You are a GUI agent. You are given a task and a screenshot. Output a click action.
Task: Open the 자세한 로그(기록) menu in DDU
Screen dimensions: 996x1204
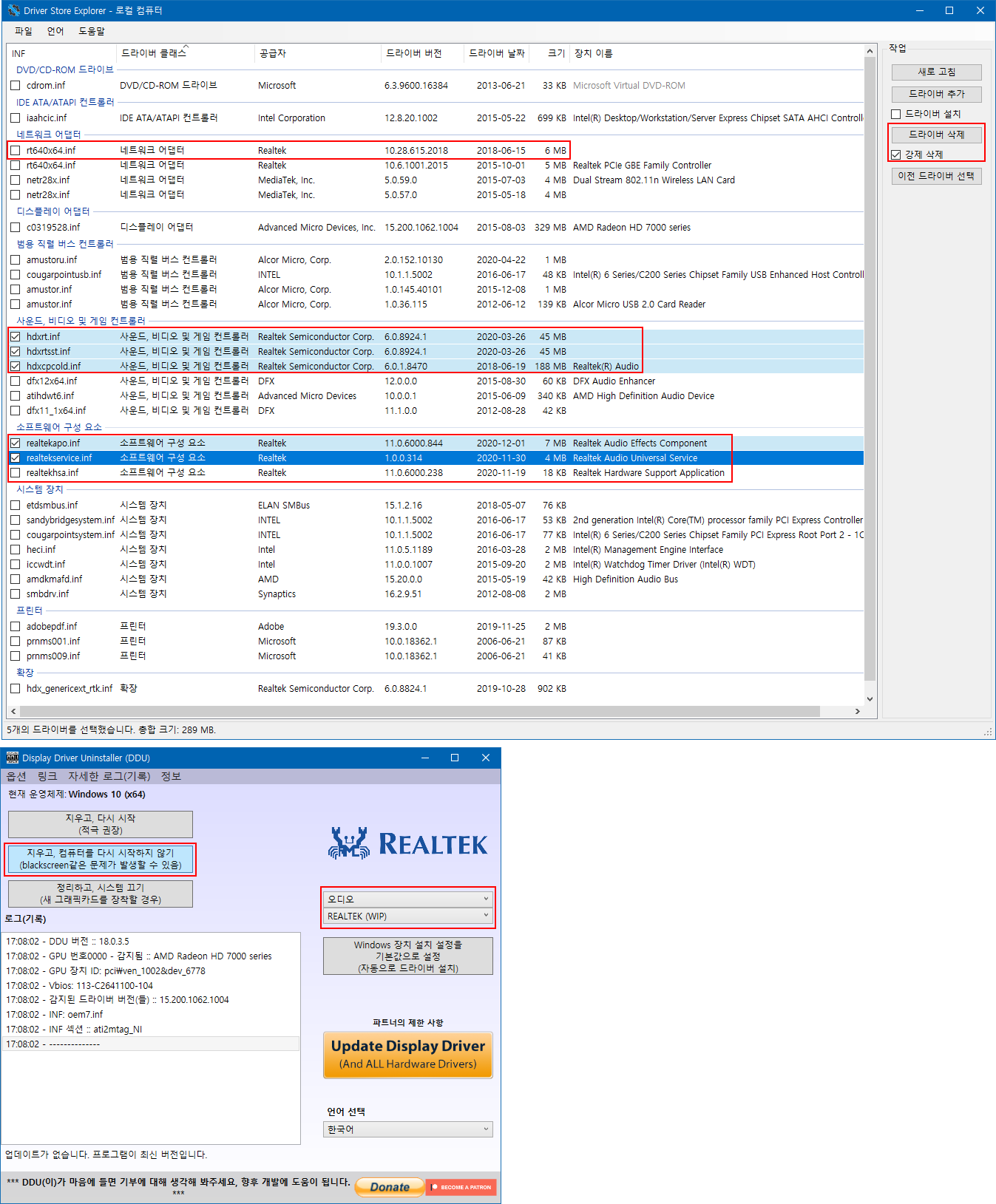(109, 776)
